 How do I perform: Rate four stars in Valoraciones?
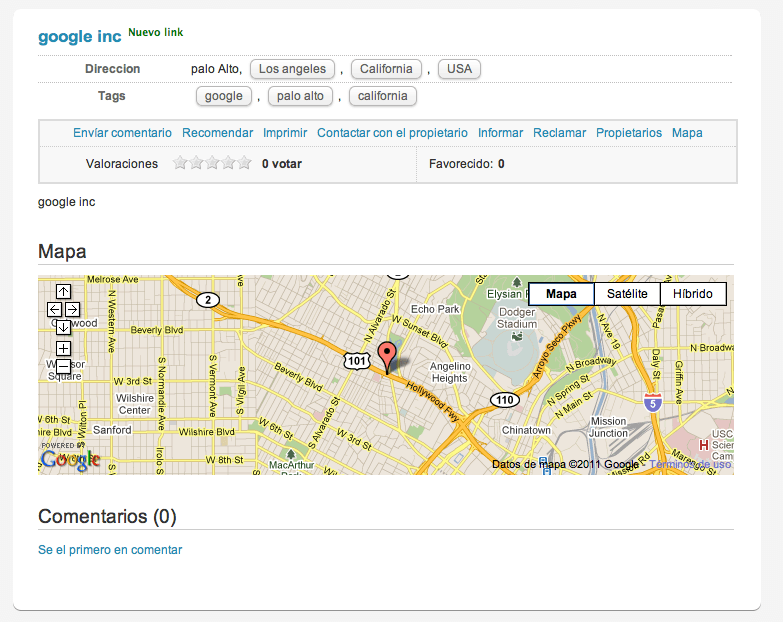(x=228, y=163)
